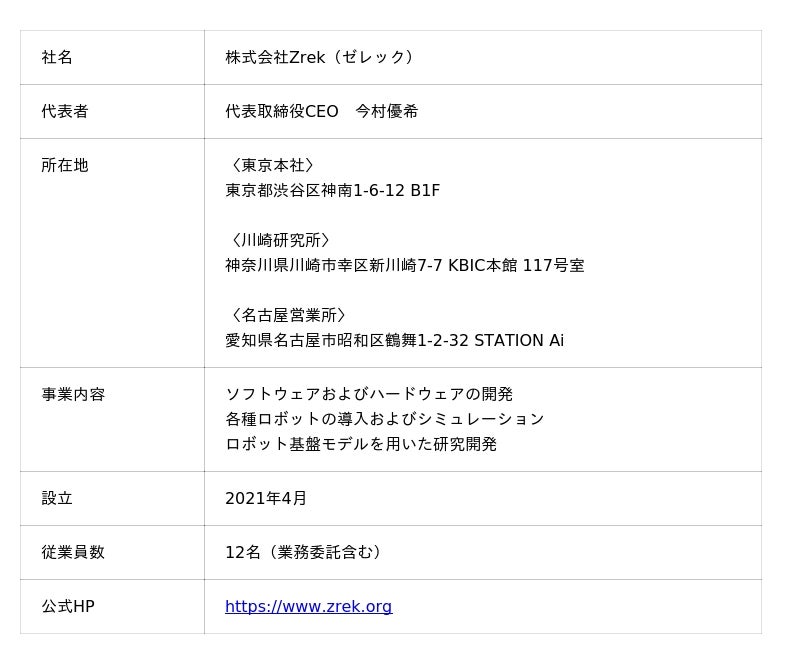
Task: Select the Kawasaki KBIC本館 117号室 address line
Action: coord(404,266)
